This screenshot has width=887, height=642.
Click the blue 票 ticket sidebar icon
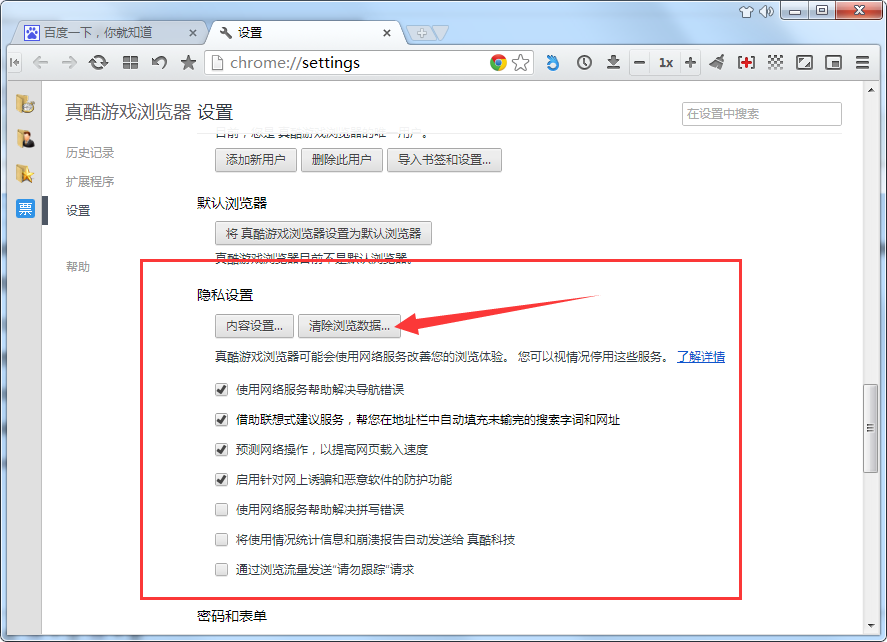point(25,208)
